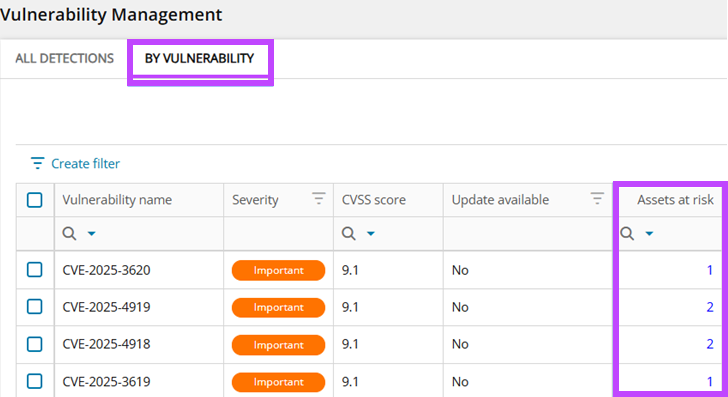Expand the CVSS score search options arrow
Image resolution: width=728 pixels, height=397 pixels.
click(370, 234)
